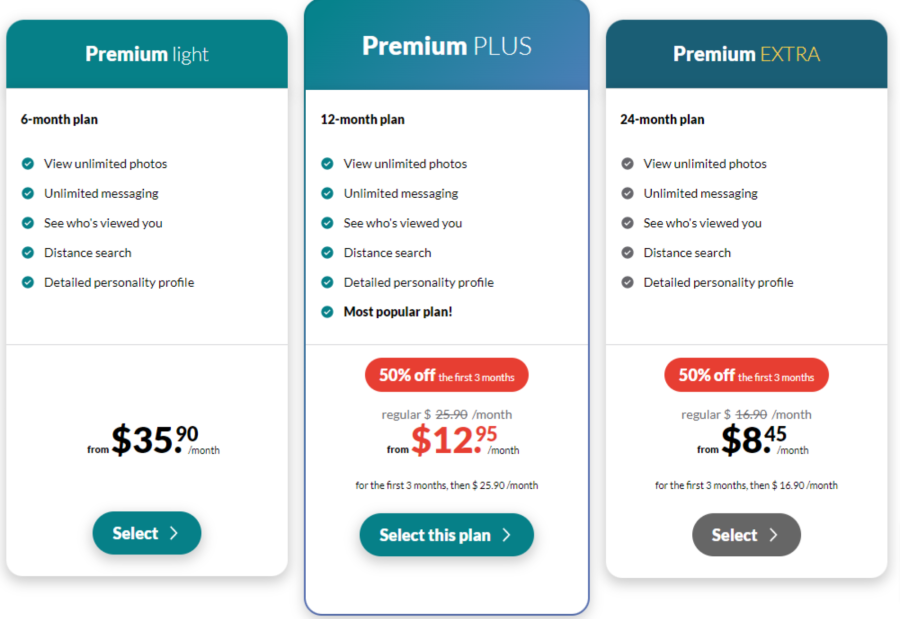The height and width of the screenshot is (619, 900).
Task: Toggle the 'View unlimited photos' check in Premium PLUS
Action: pos(327,163)
